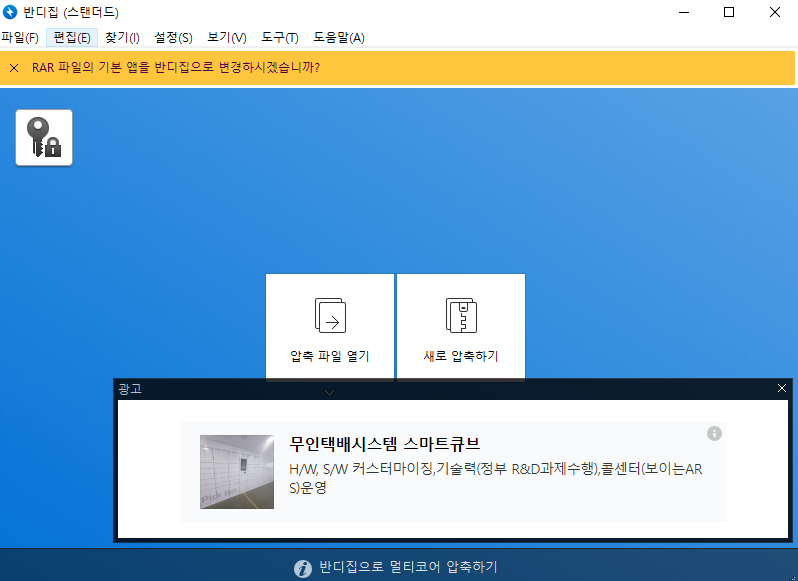Click the 새로 압축하기 button
Viewport: 798px width, 581px height.
461,326
